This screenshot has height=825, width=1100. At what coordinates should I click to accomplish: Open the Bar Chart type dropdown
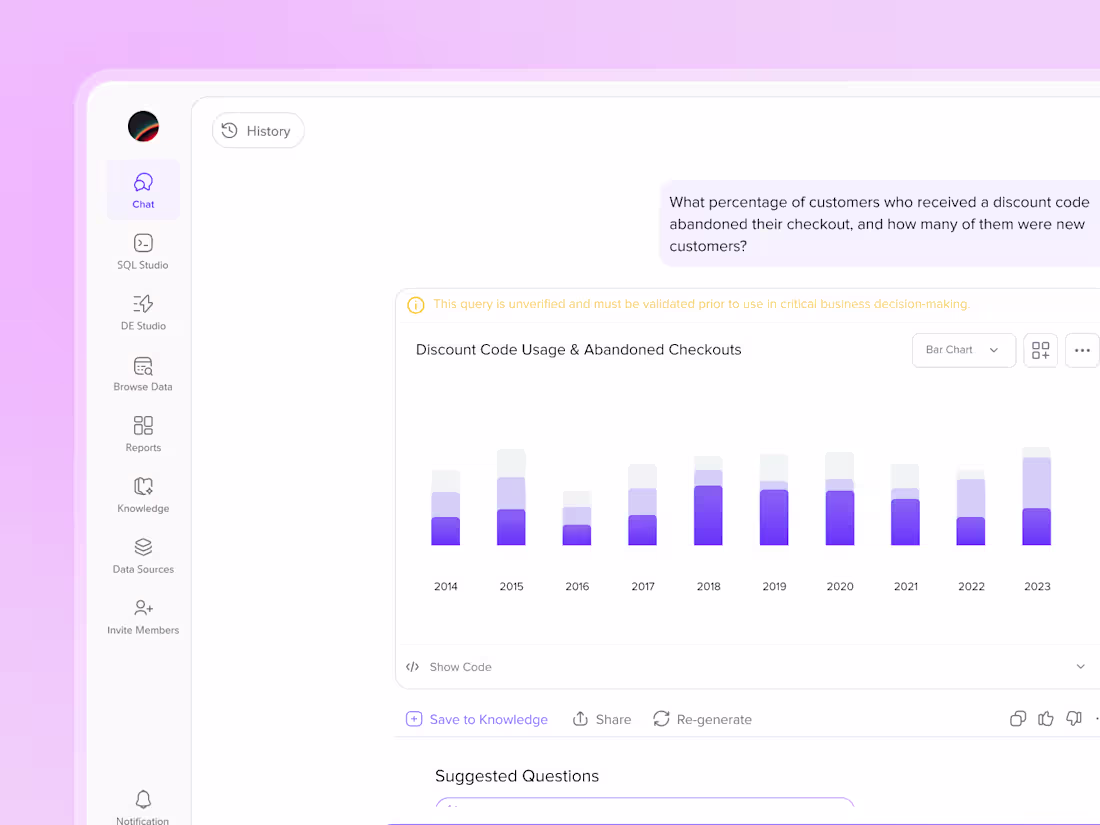click(963, 350)
